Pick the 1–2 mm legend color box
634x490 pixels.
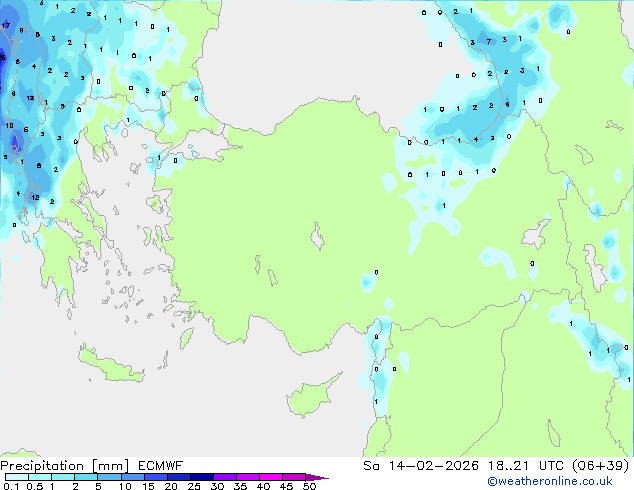63,477
